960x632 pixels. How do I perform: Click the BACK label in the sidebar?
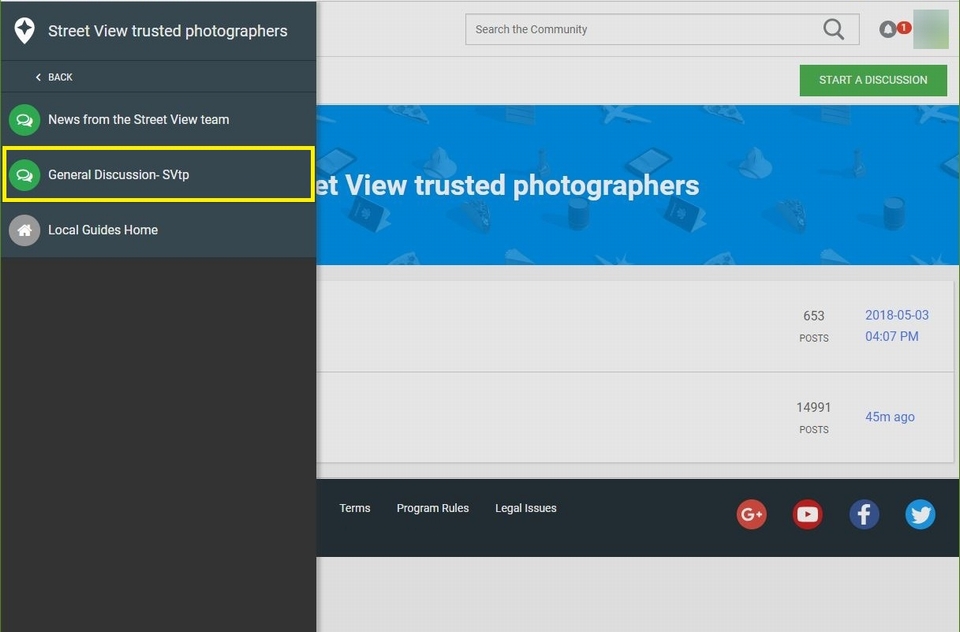point(60,77)
